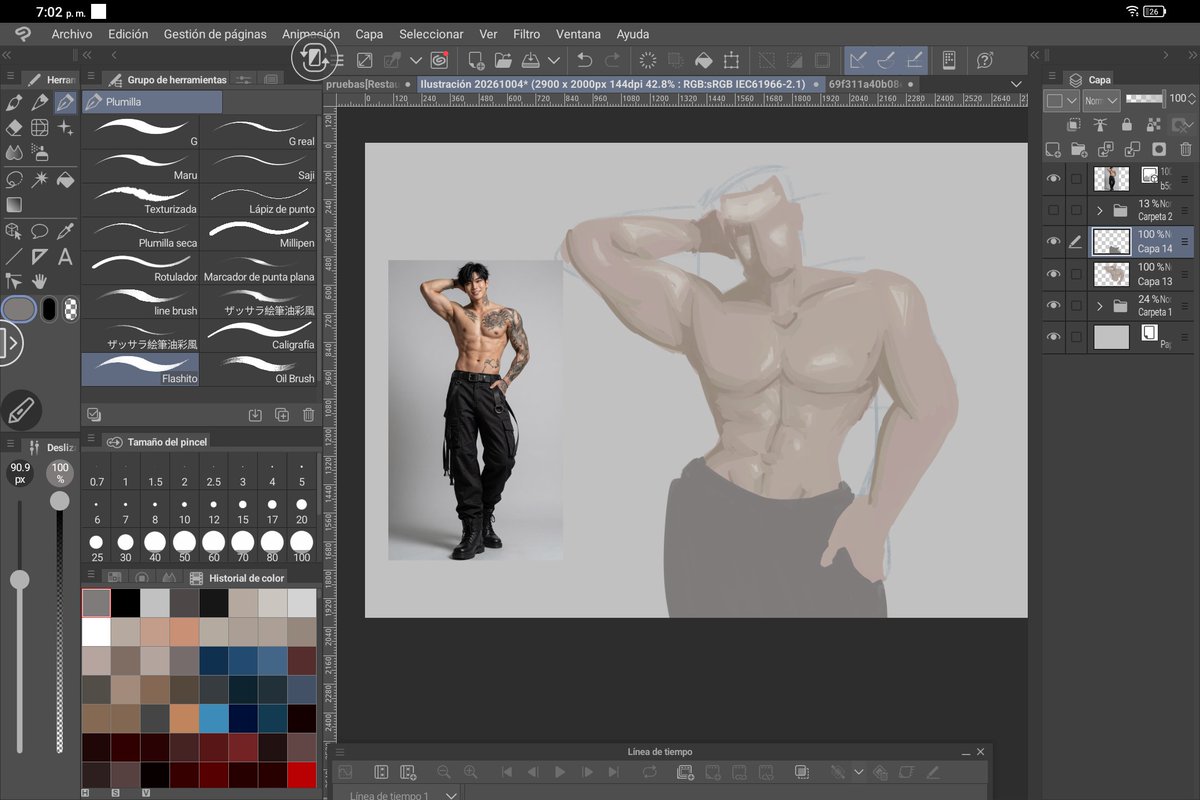
Task: Select the Hand move tool
Action: pos(40,281)
